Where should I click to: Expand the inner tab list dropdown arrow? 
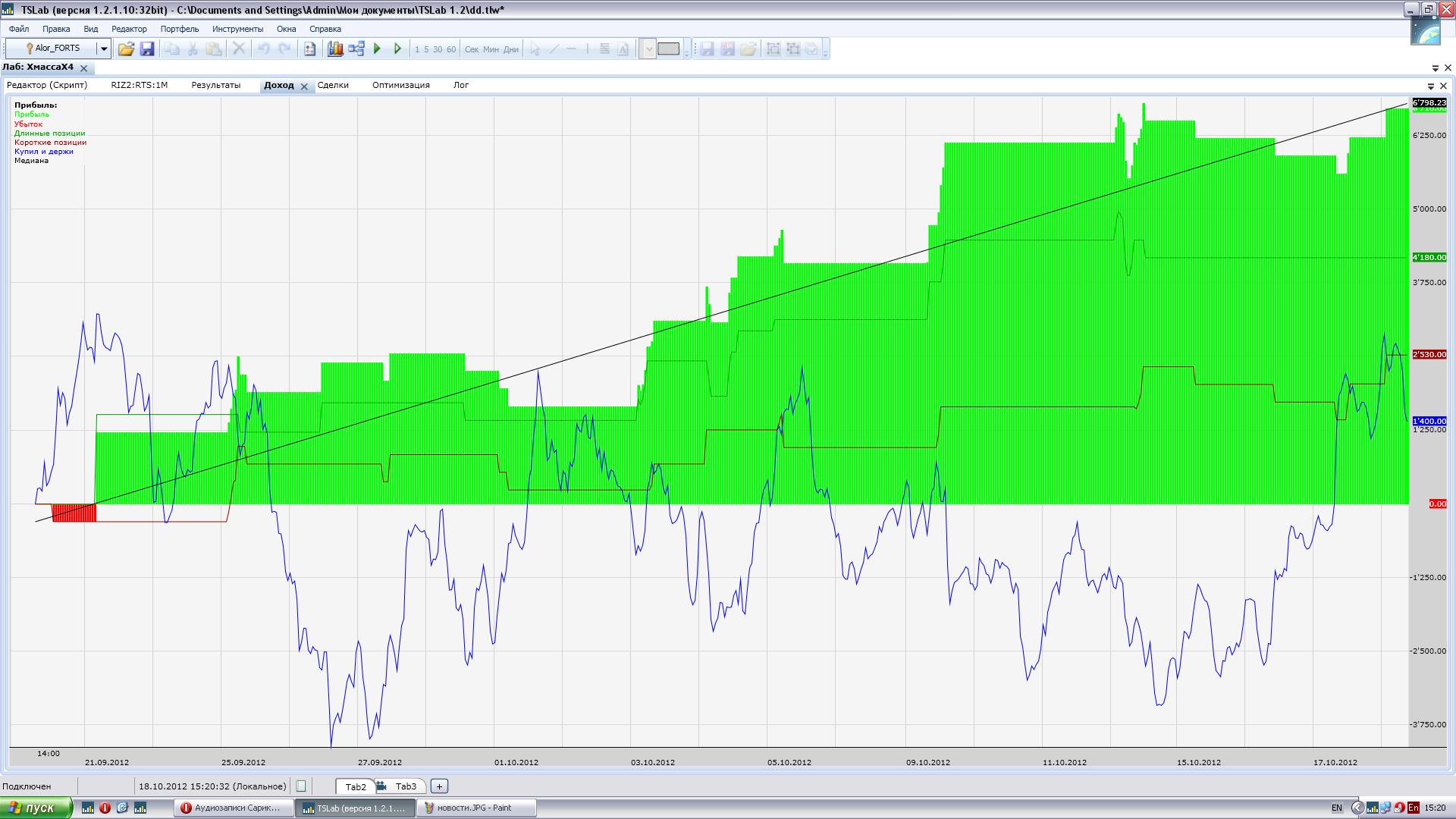1431,86
